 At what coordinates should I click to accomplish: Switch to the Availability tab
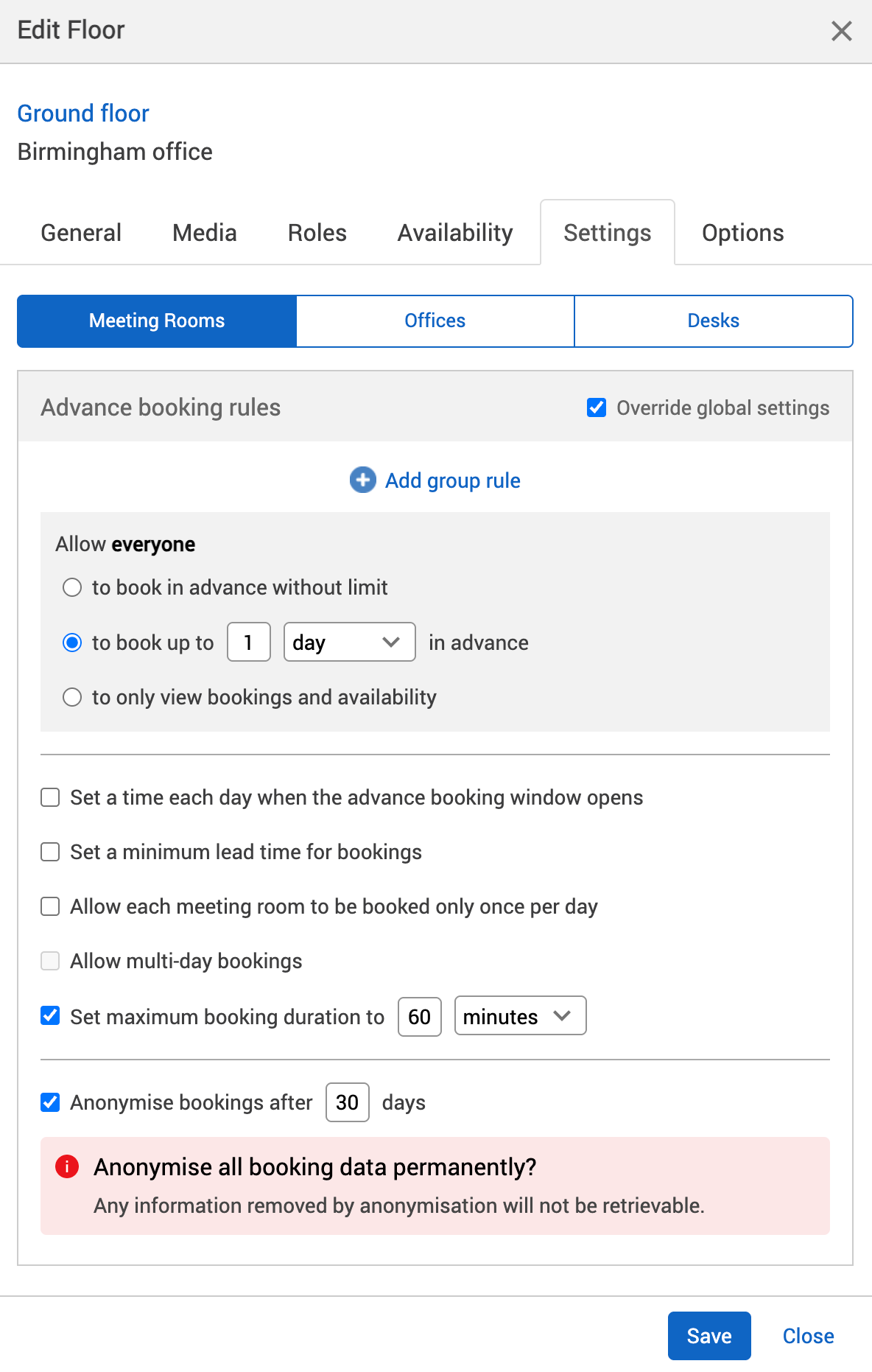[455, 233]
